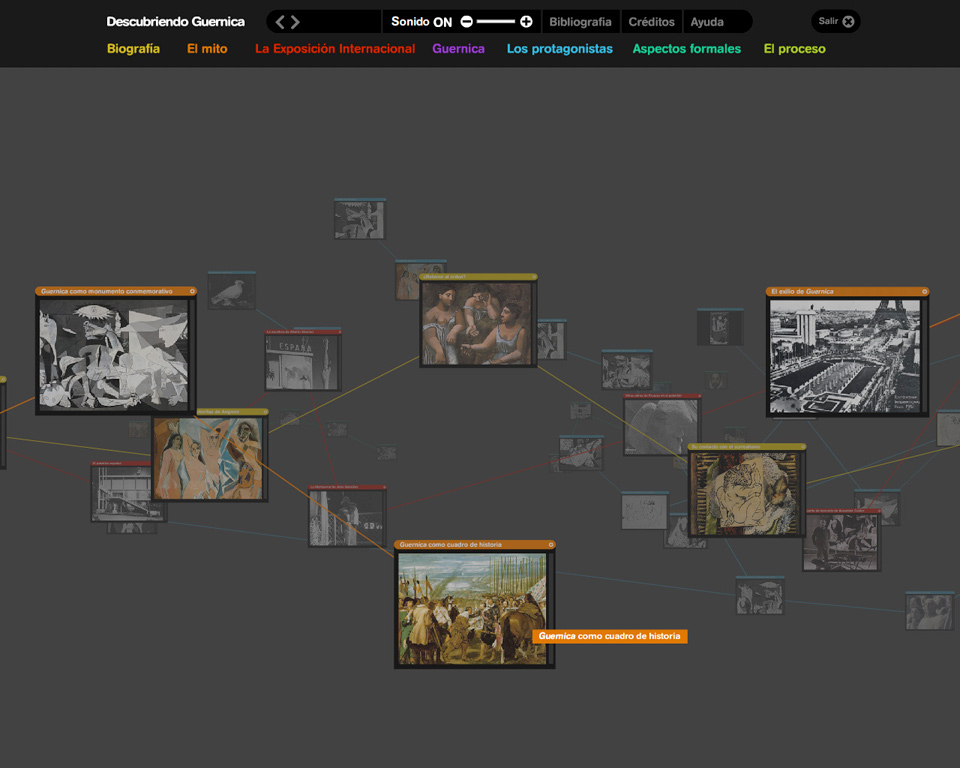Image resolution: width=960 pixels, height=768 pixels.
Task: Open the three seated women painting
Action: pos(476,323)
